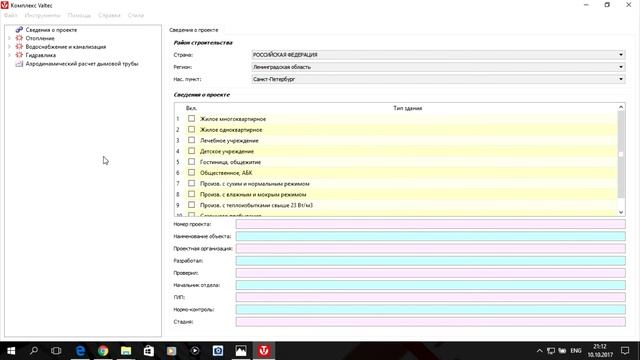The height and width of the screenshot is (360, 640).
Task: Click the Вкл. column header
Action: point(191,108)
